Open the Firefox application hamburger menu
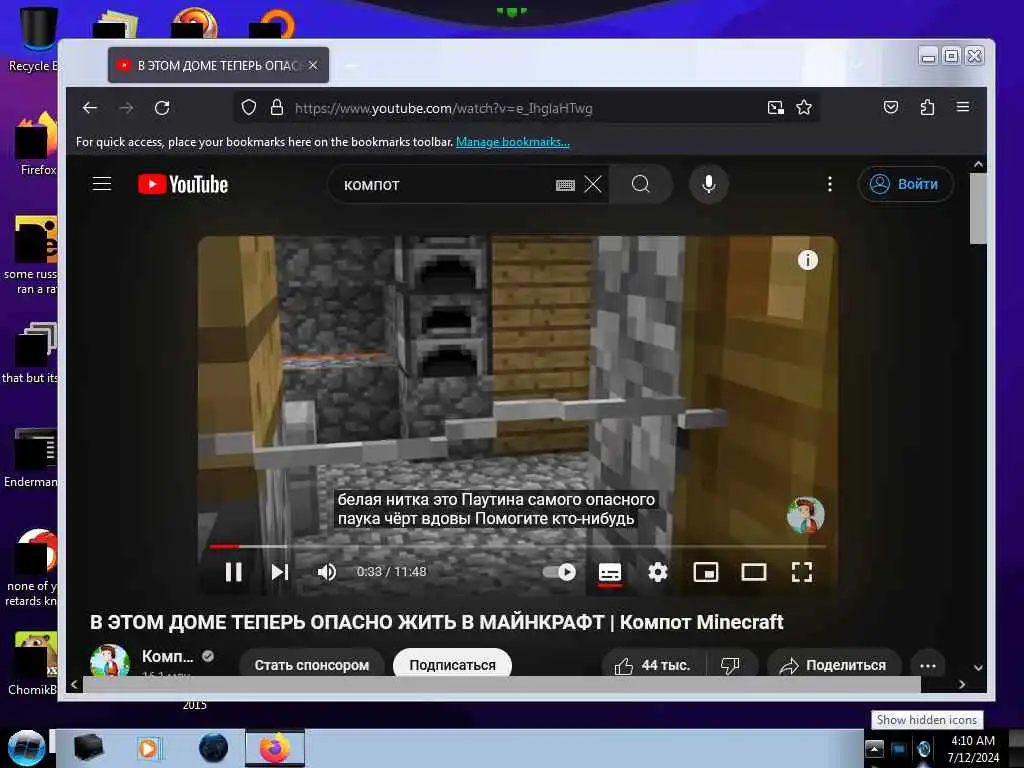The height and width of the screenshot is (768, 1024). coord(963,107)
